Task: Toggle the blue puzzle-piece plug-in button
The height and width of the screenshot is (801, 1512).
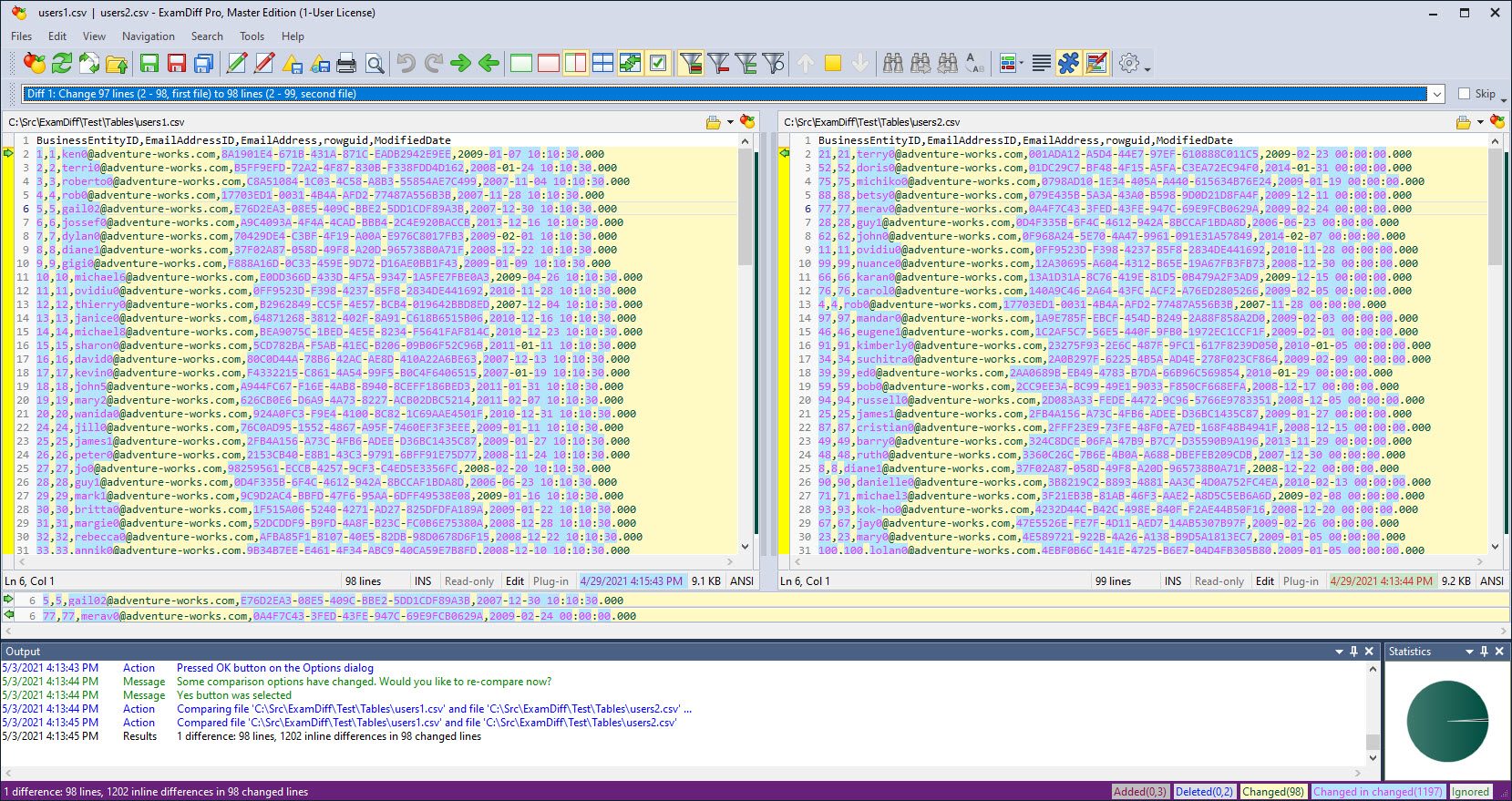Action: pos(1069,63)
